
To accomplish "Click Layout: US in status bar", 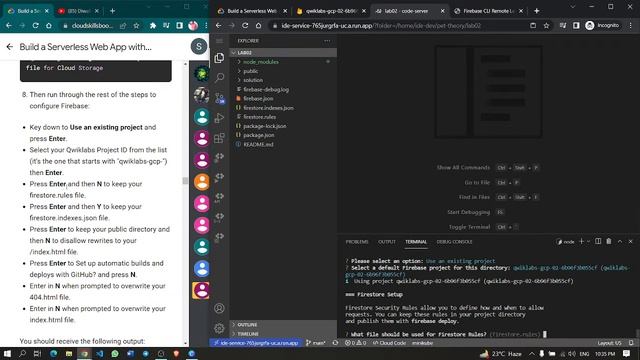I will (609, 343).
